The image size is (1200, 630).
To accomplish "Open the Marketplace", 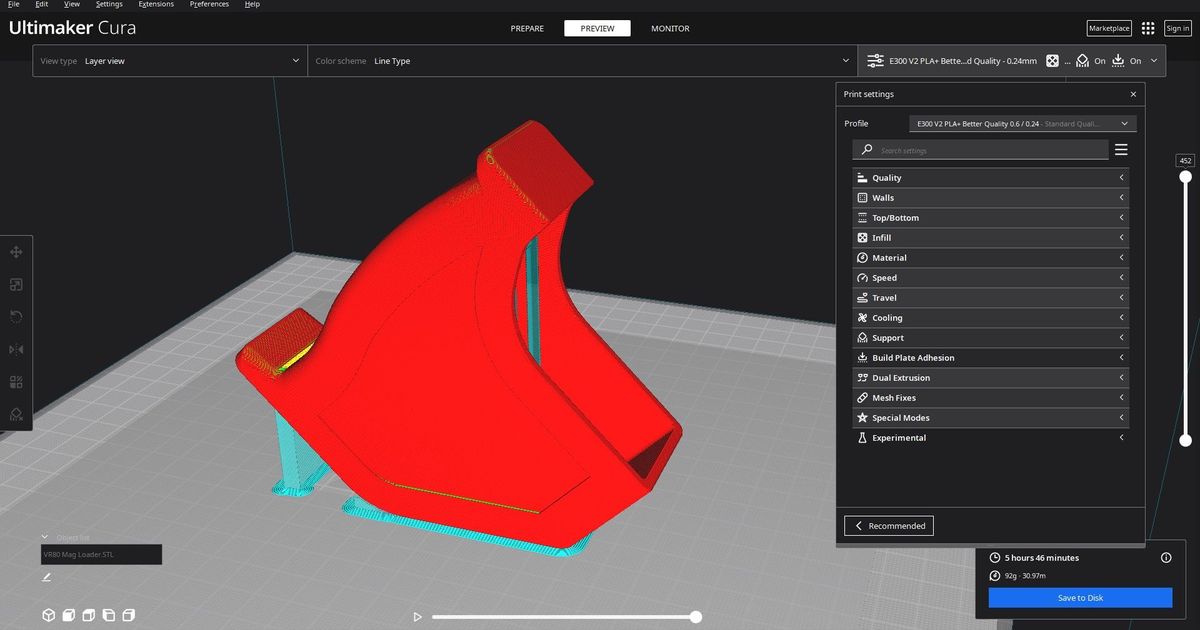I will point(1108,28).
